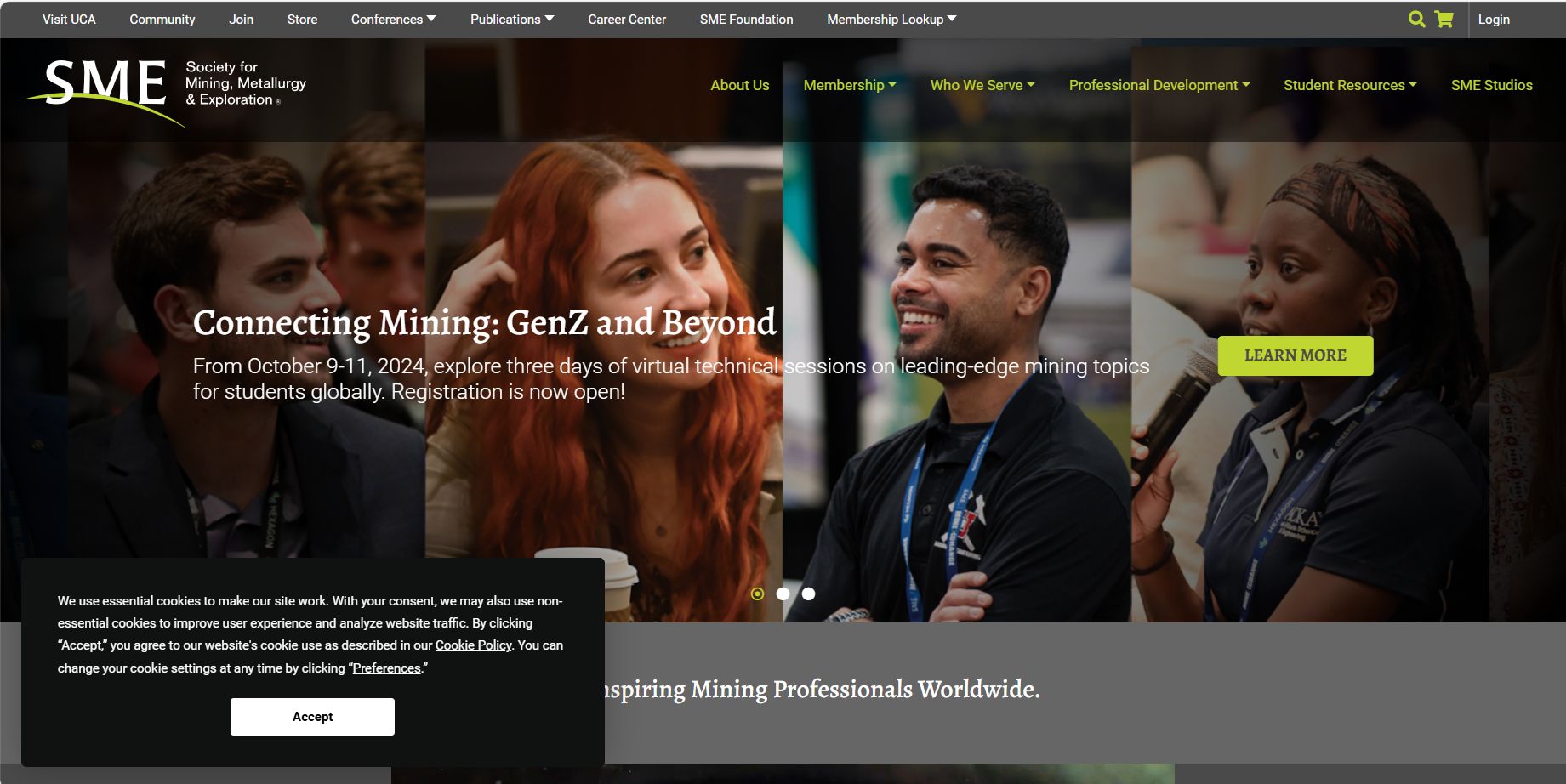The image size is (1566, 784).
Task: Click the search magnifier icon
Action: 1416,19
